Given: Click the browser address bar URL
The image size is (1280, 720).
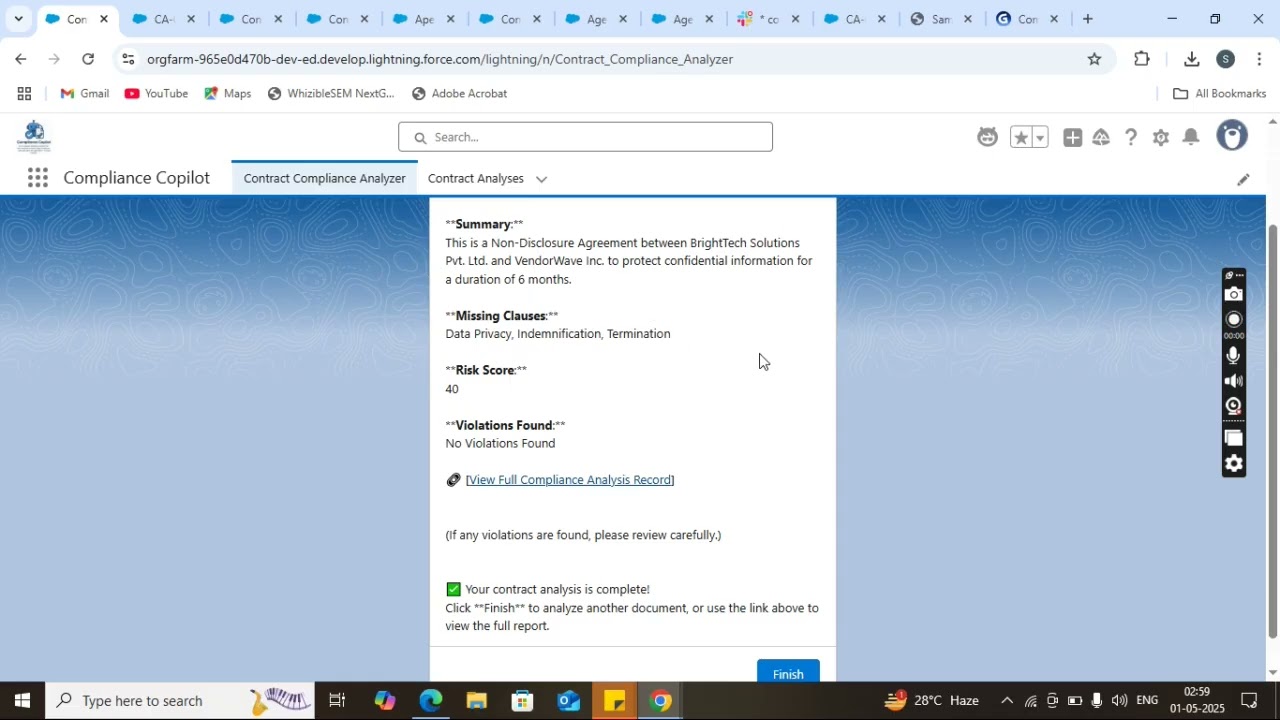Looking at the screenshot, I should pyautogui.click(x=440, y=59).
